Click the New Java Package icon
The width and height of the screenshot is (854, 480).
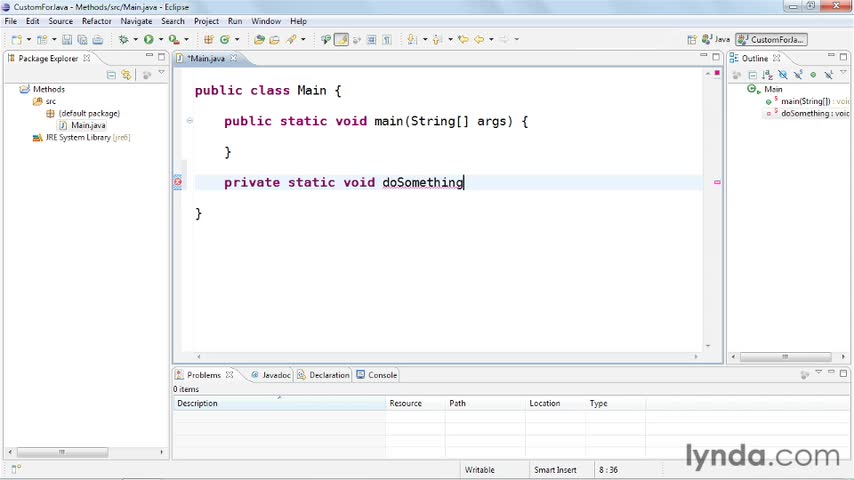point(209,39)
